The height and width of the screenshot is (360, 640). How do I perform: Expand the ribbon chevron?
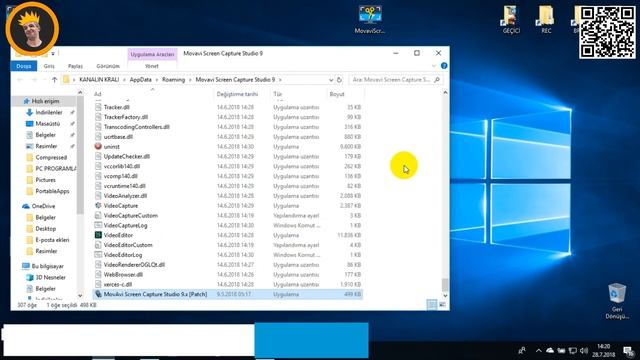click(x=433, y=66)
